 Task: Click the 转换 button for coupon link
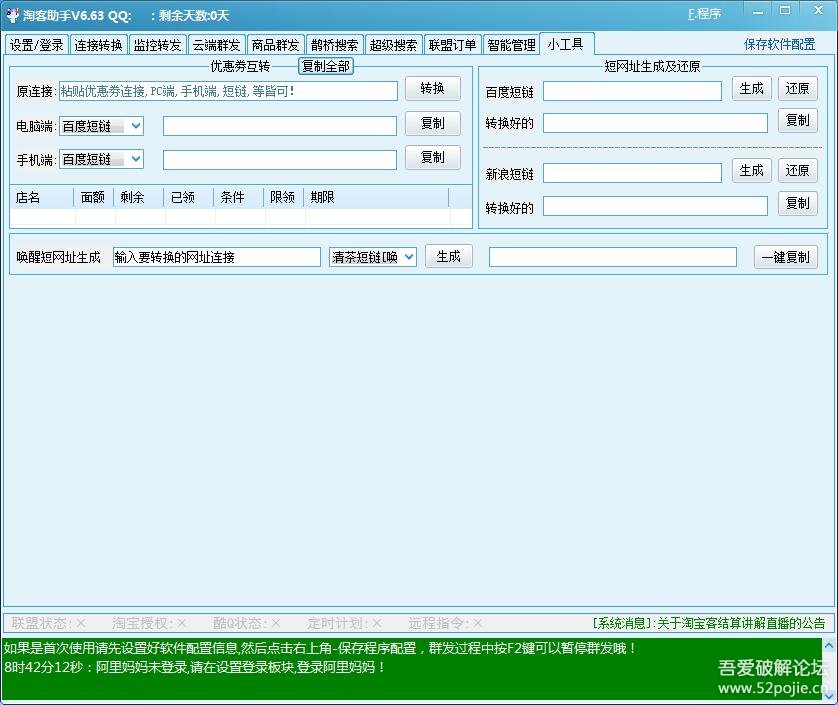coord(432,88)
